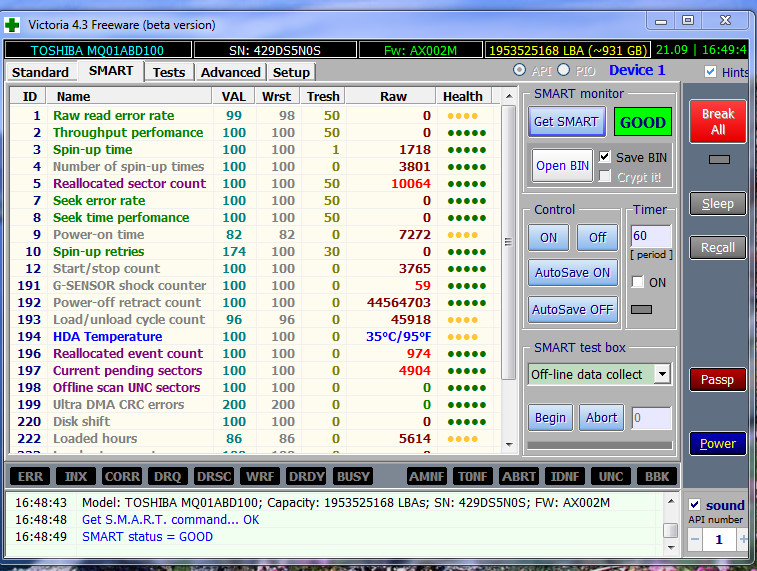This screenshot has width=757, height=571.
Task: Enable the Timer ON checkbox
Action: click(638, 282)
